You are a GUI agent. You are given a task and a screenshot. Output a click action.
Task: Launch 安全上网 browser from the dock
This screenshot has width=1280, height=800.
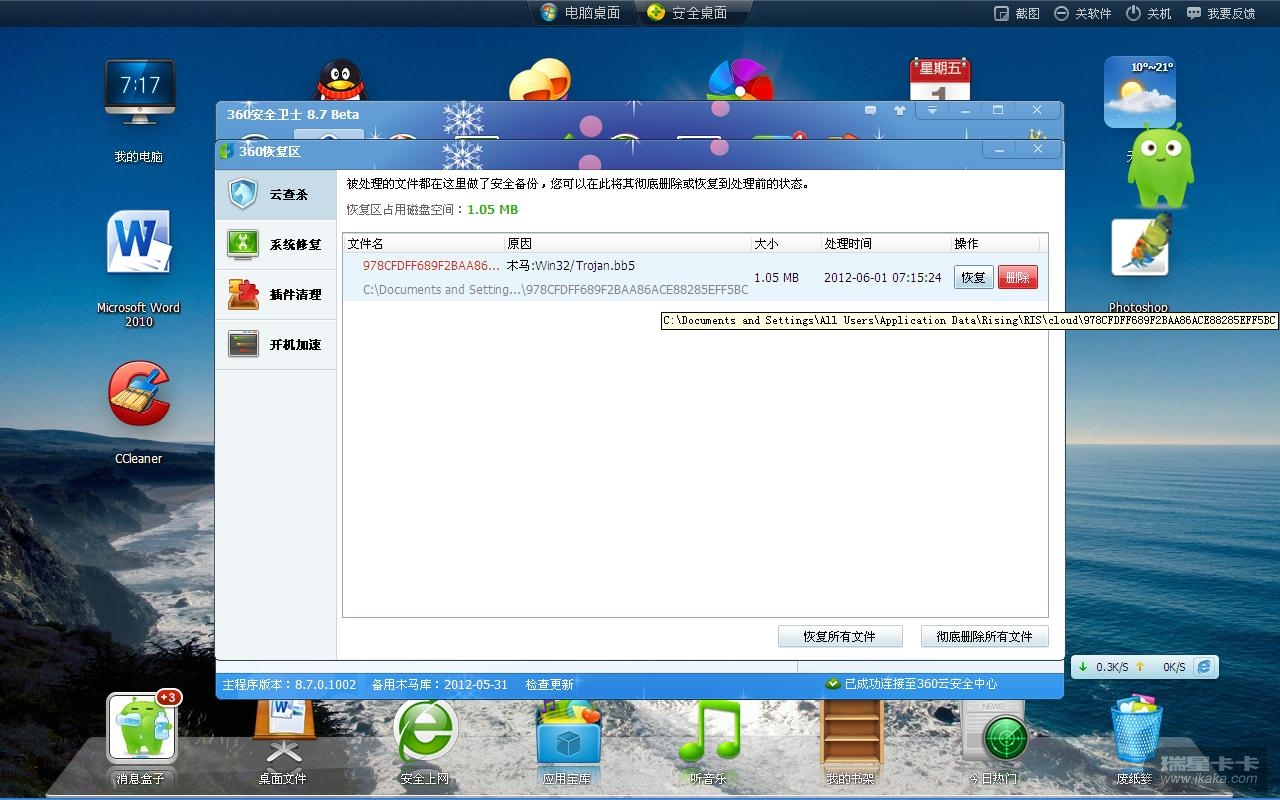(x=425, y=741)
